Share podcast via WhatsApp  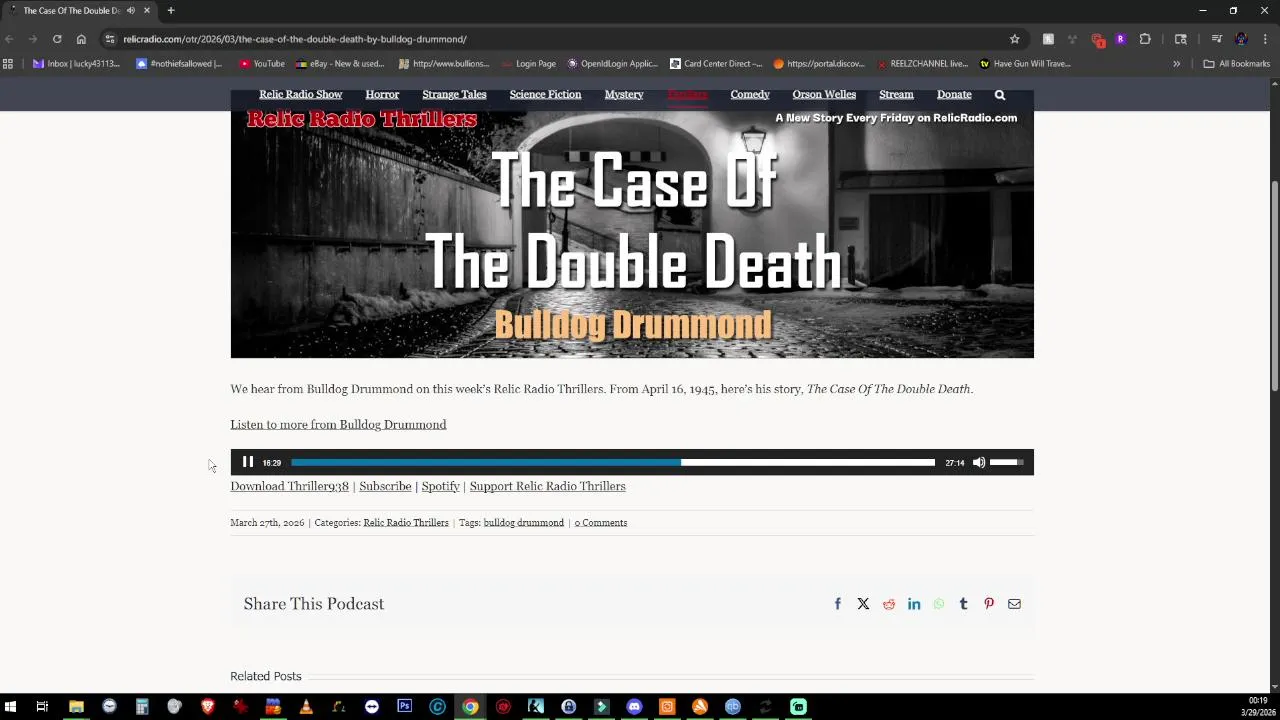click(x=939, y=604)
